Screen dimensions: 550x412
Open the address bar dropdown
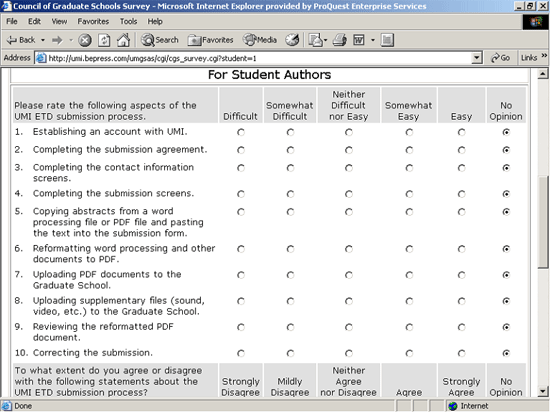476,58
